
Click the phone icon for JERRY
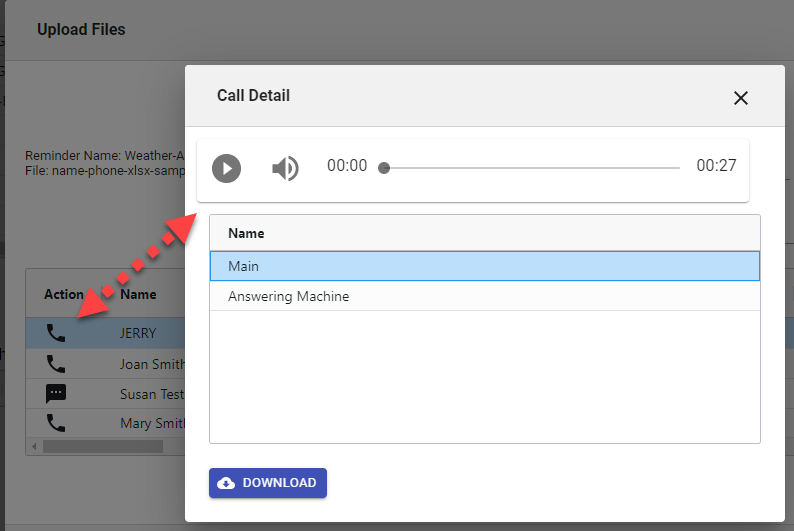pyautogui.click(x=56, y=333)
